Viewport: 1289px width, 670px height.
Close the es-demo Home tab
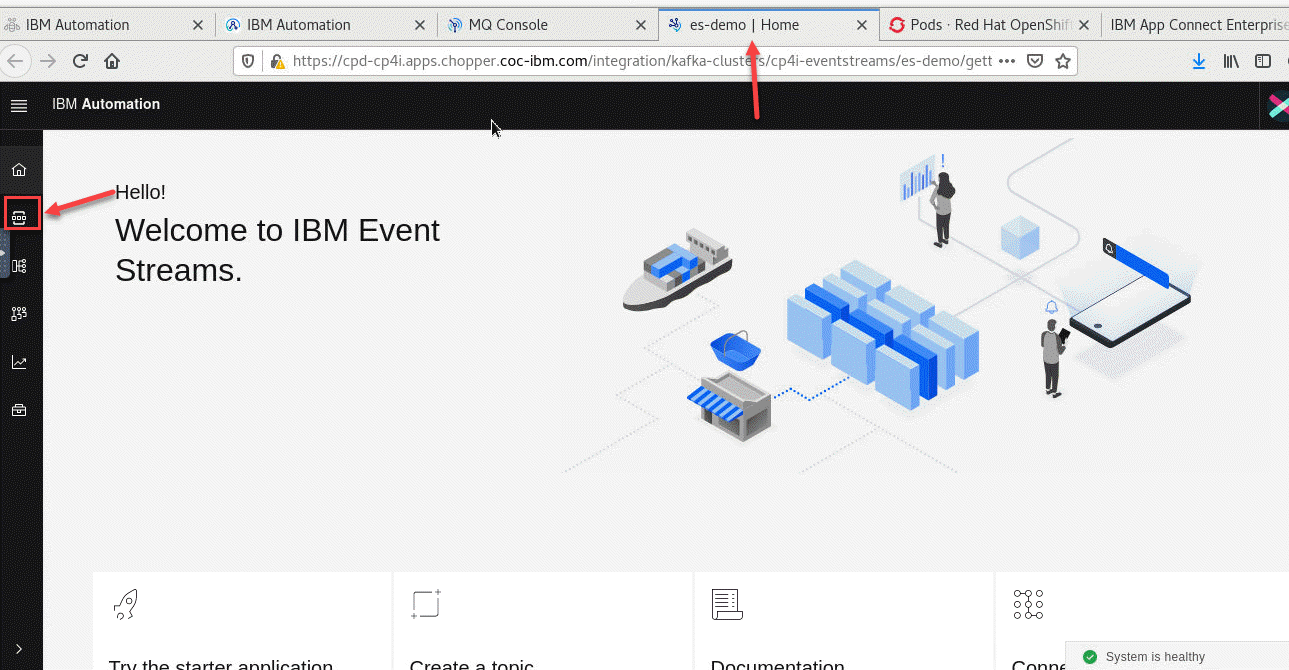[862, 25]
